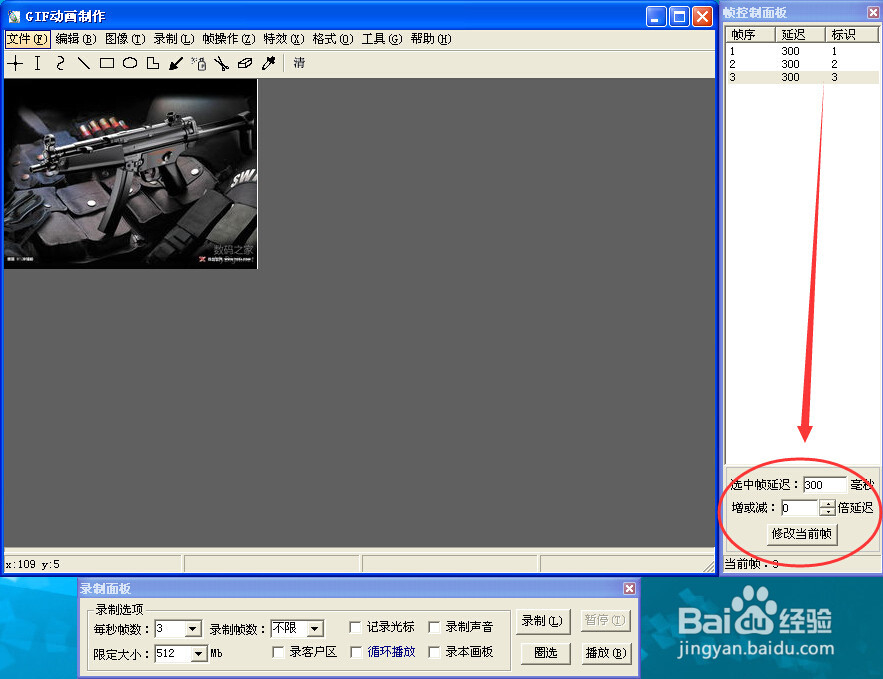Expand the 每秒帧数 dropdown
The height and width of the screenshot is (679, 883).
point(193,628)
